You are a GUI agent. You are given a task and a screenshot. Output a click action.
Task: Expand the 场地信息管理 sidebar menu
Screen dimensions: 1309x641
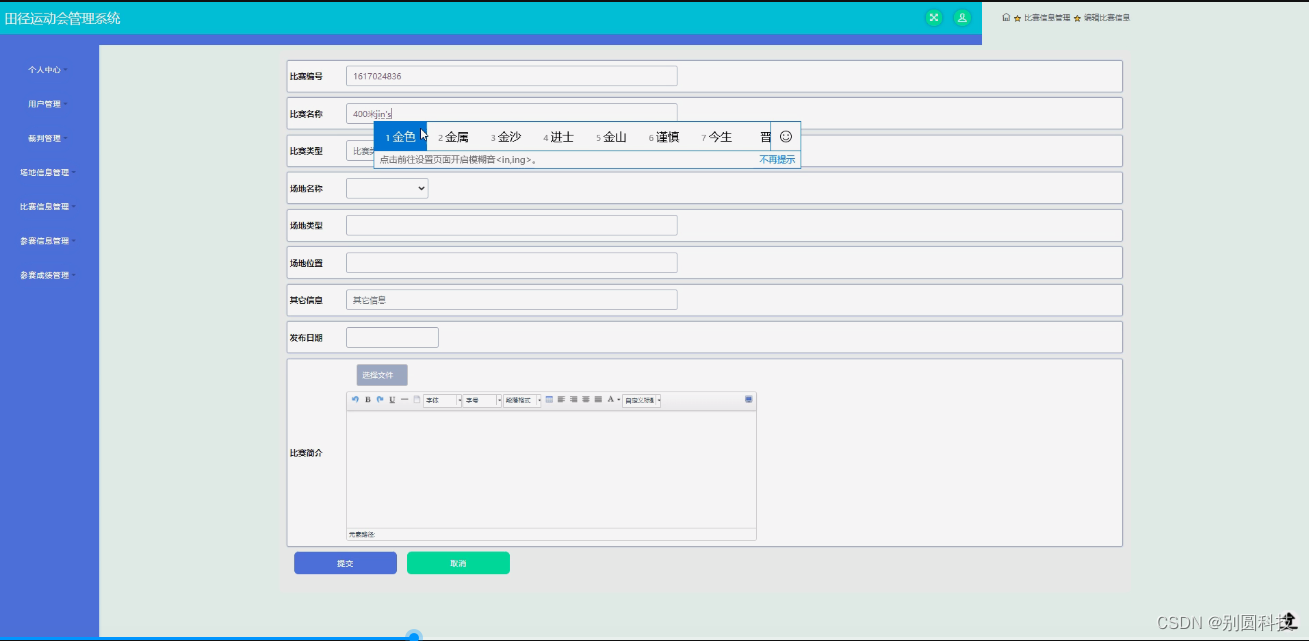[x=48, y=172]
